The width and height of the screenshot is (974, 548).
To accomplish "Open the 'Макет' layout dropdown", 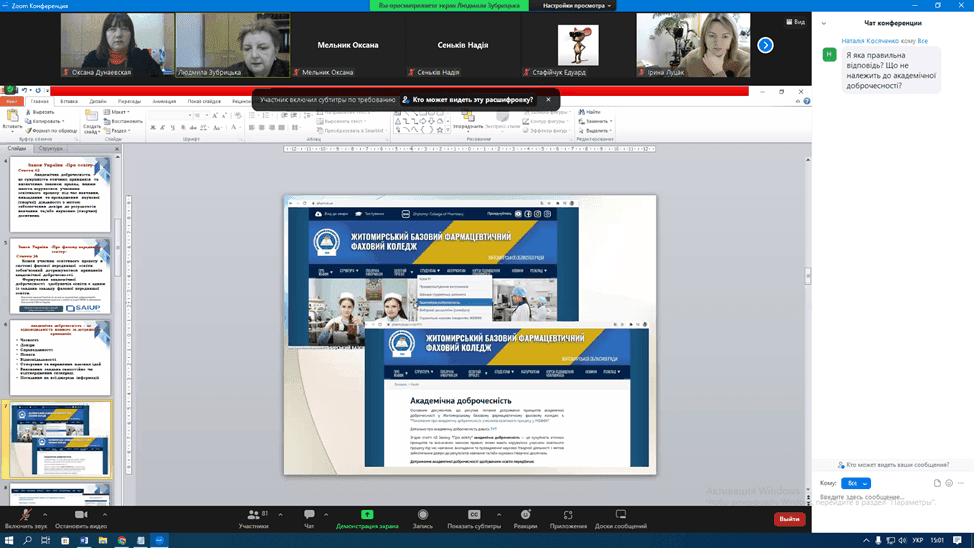I will 117,112.
